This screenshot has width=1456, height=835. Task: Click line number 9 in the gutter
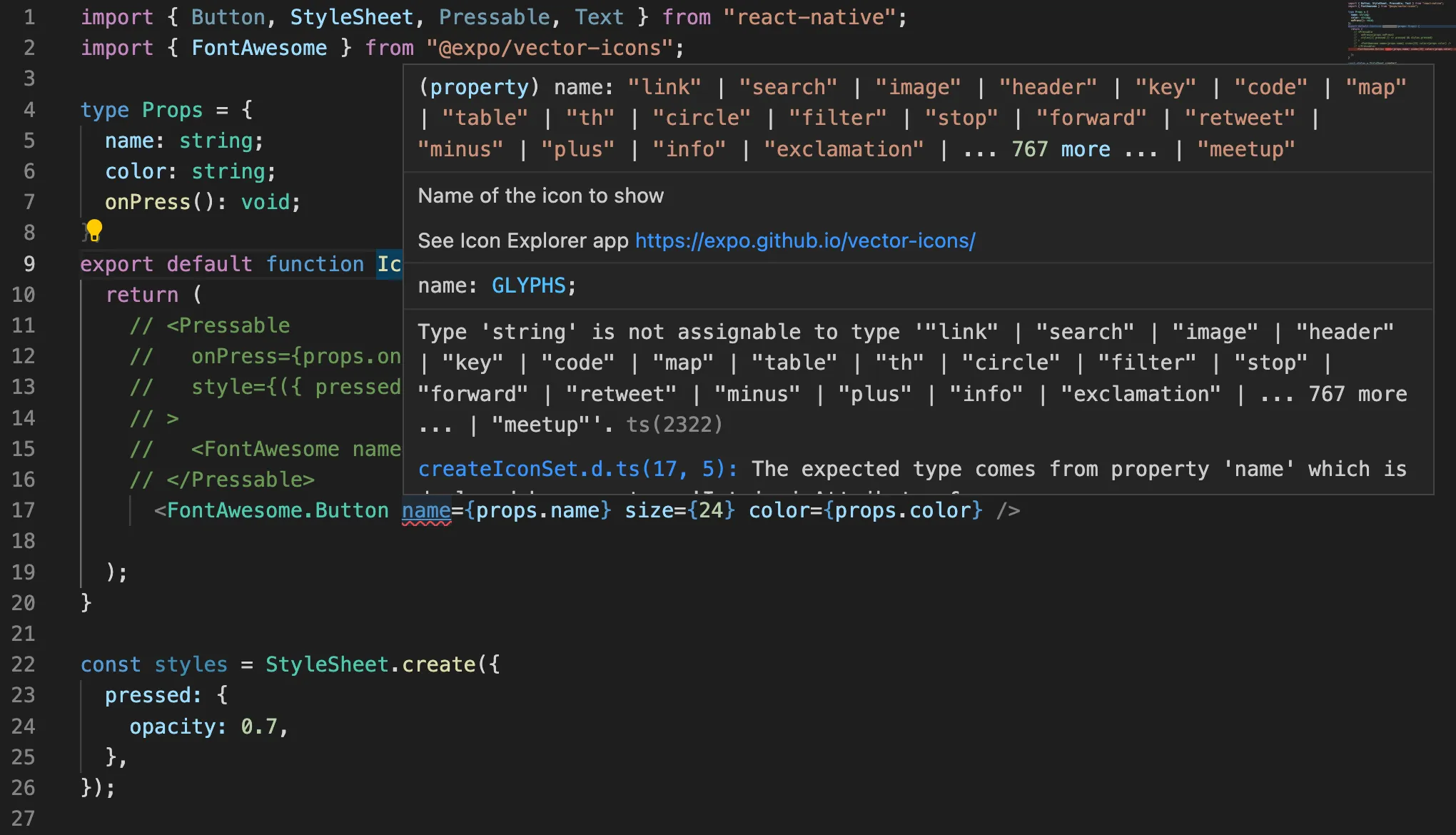click(x=29, y=264)
